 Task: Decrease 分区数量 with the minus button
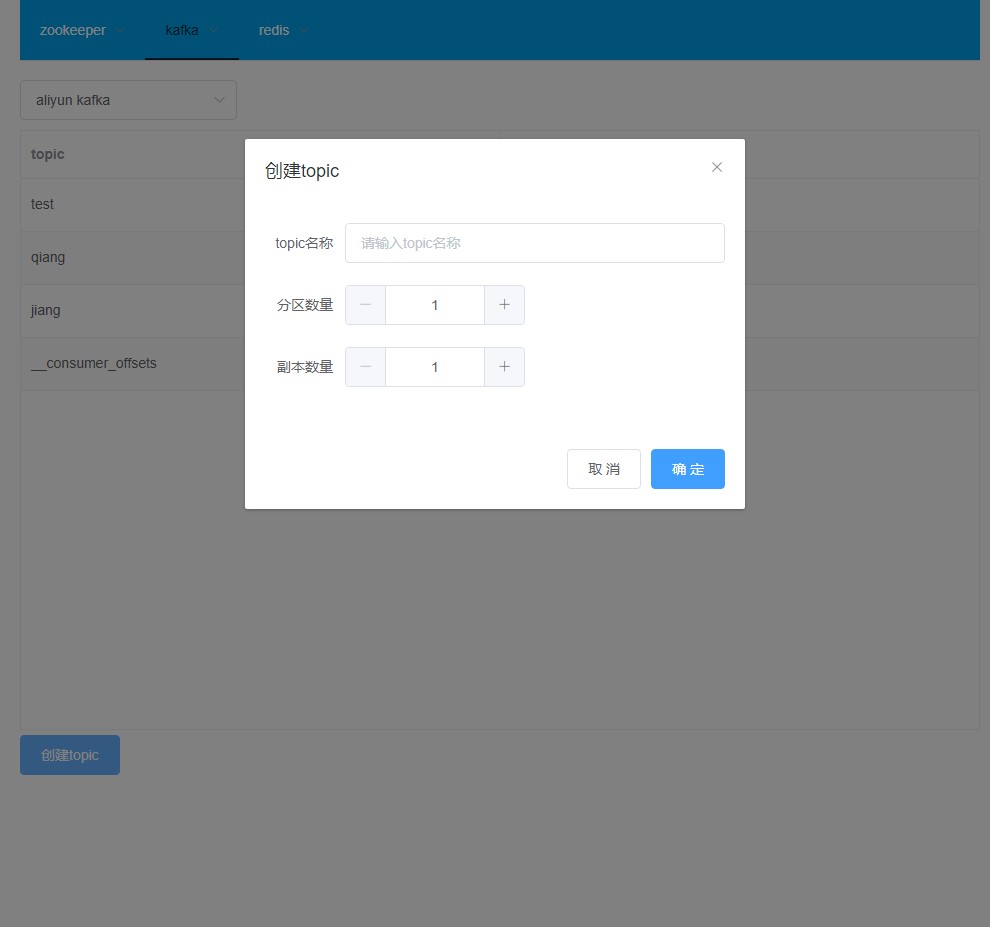click(x=366, y=305)
